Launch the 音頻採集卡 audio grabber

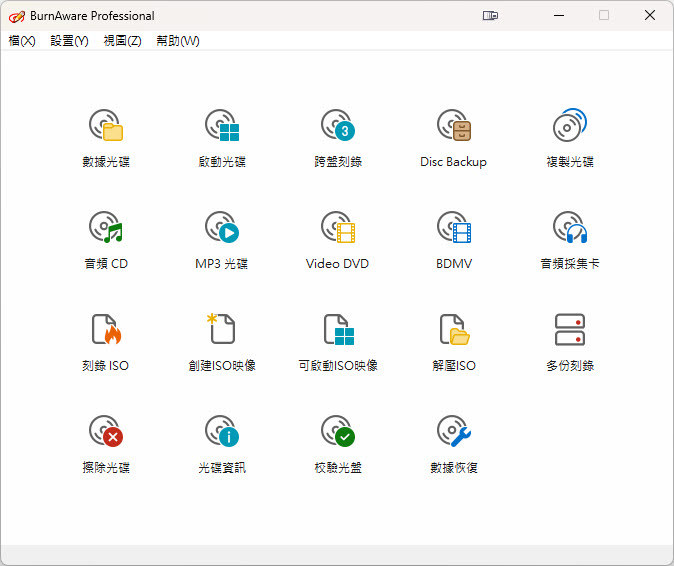click(x=570, y=229)
